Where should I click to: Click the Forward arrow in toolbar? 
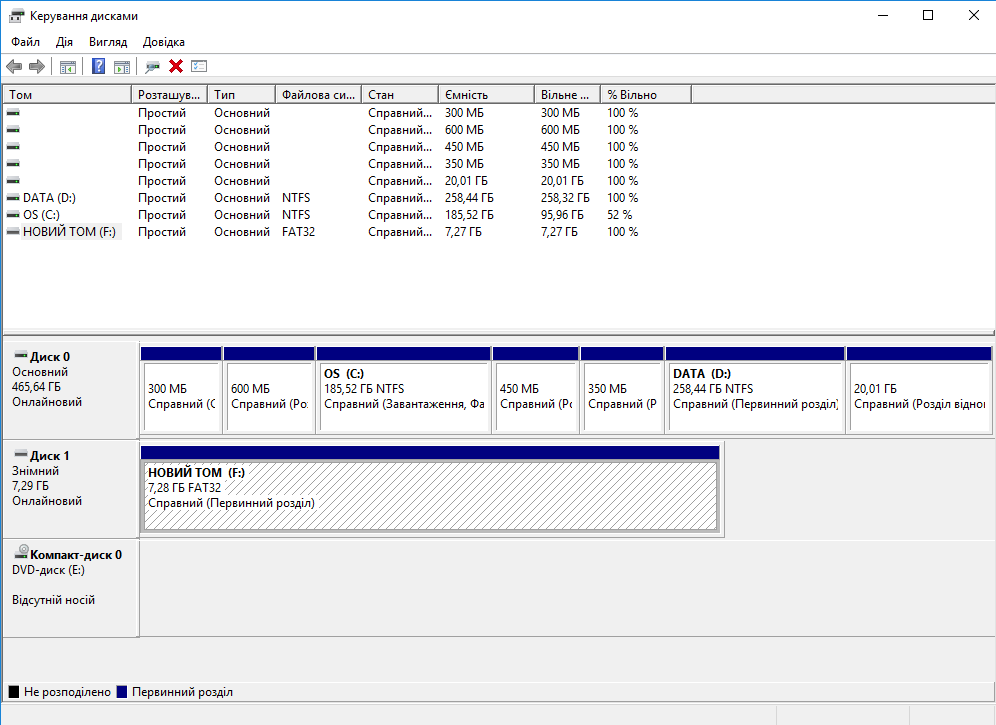pos(37,66)
